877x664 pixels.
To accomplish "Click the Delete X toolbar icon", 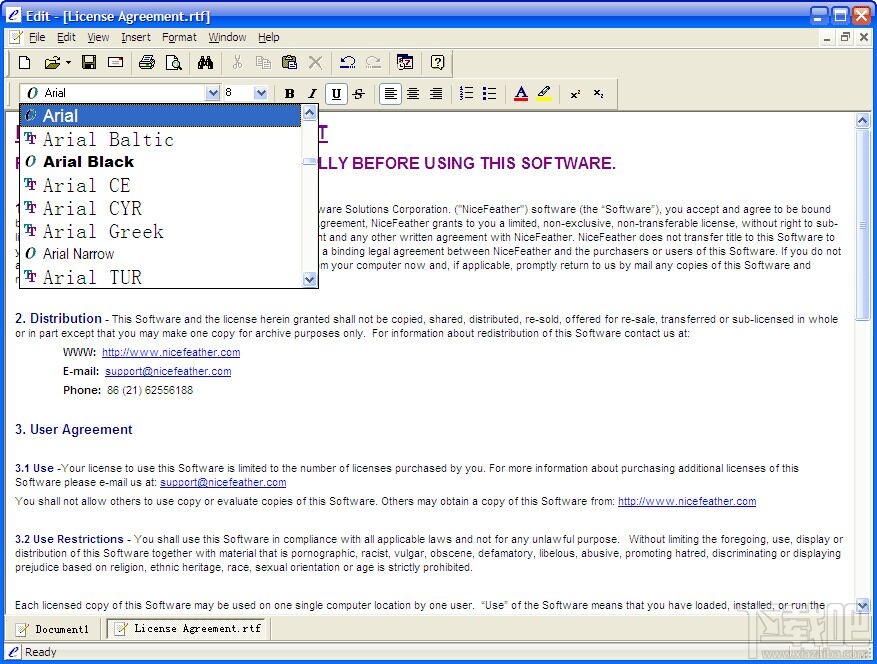I will [x=315, y=63].
